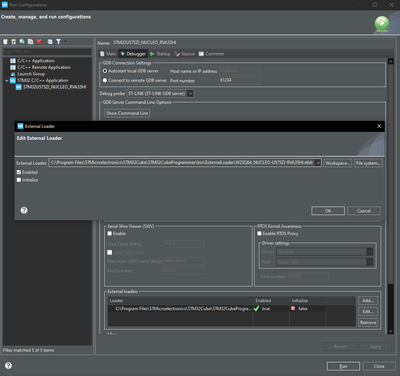The width and height of the screenshot is (400, 376).
Task: Open the External Loader path dropdown arrow
Action: (x=318, y=163)
